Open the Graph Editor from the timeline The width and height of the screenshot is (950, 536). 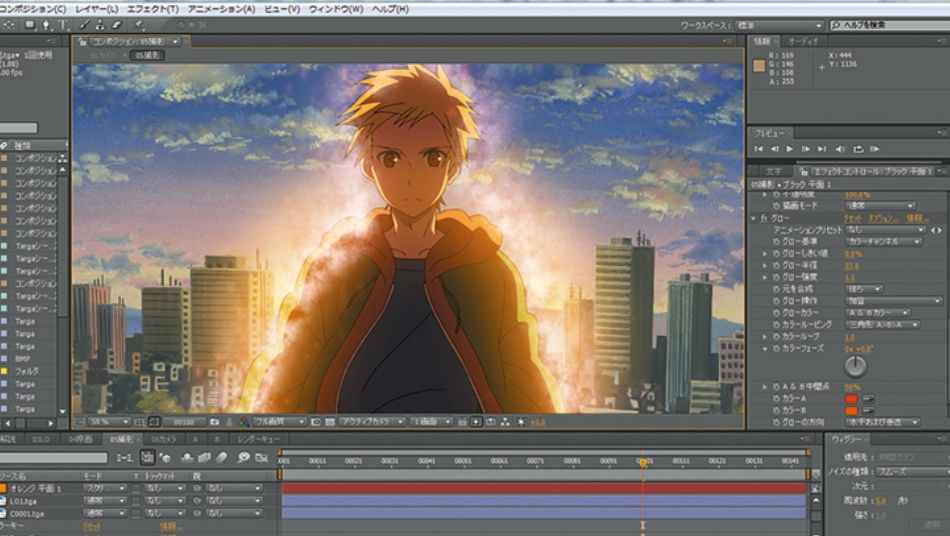tap(261, 458)
